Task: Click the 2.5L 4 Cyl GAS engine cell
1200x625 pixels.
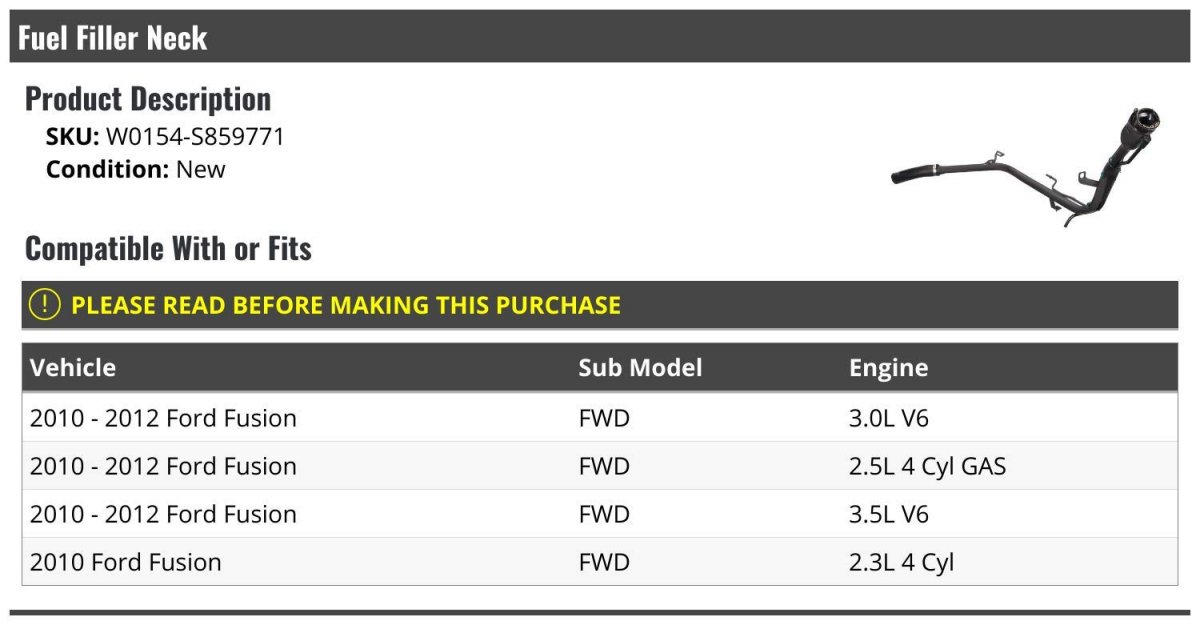Action: click(927, 466)
